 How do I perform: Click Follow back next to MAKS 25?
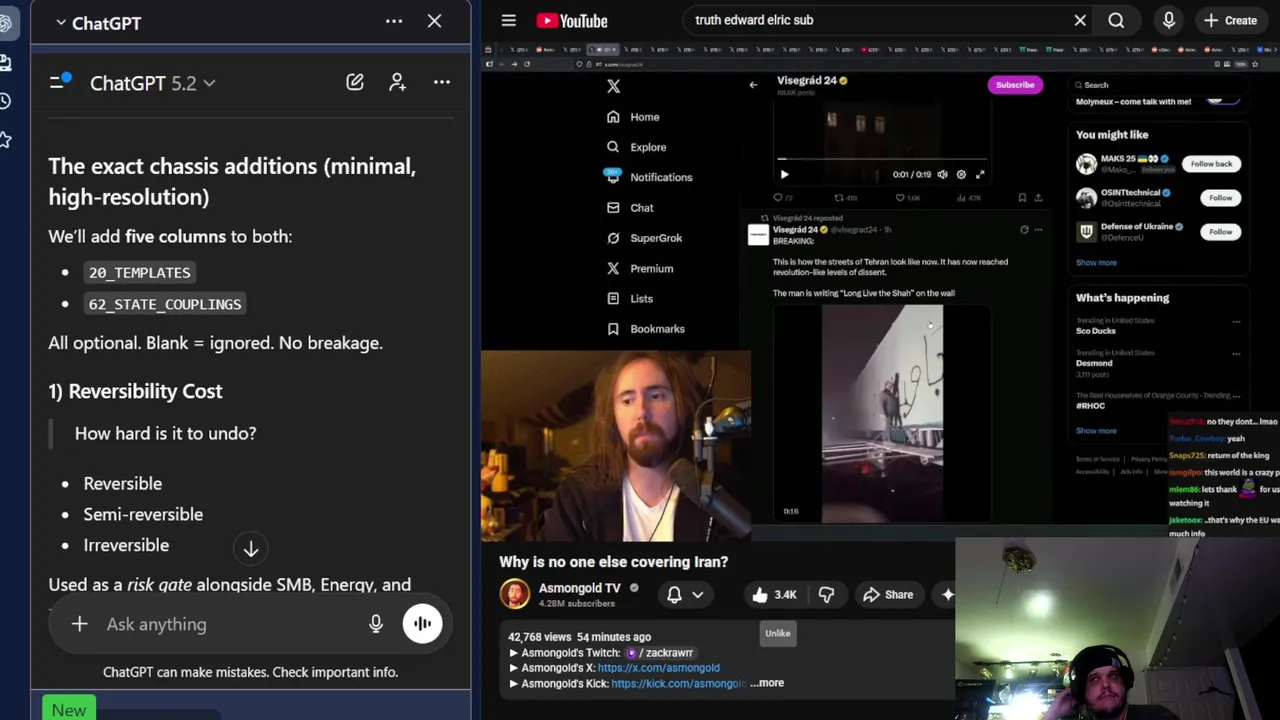coord(1211,164)
